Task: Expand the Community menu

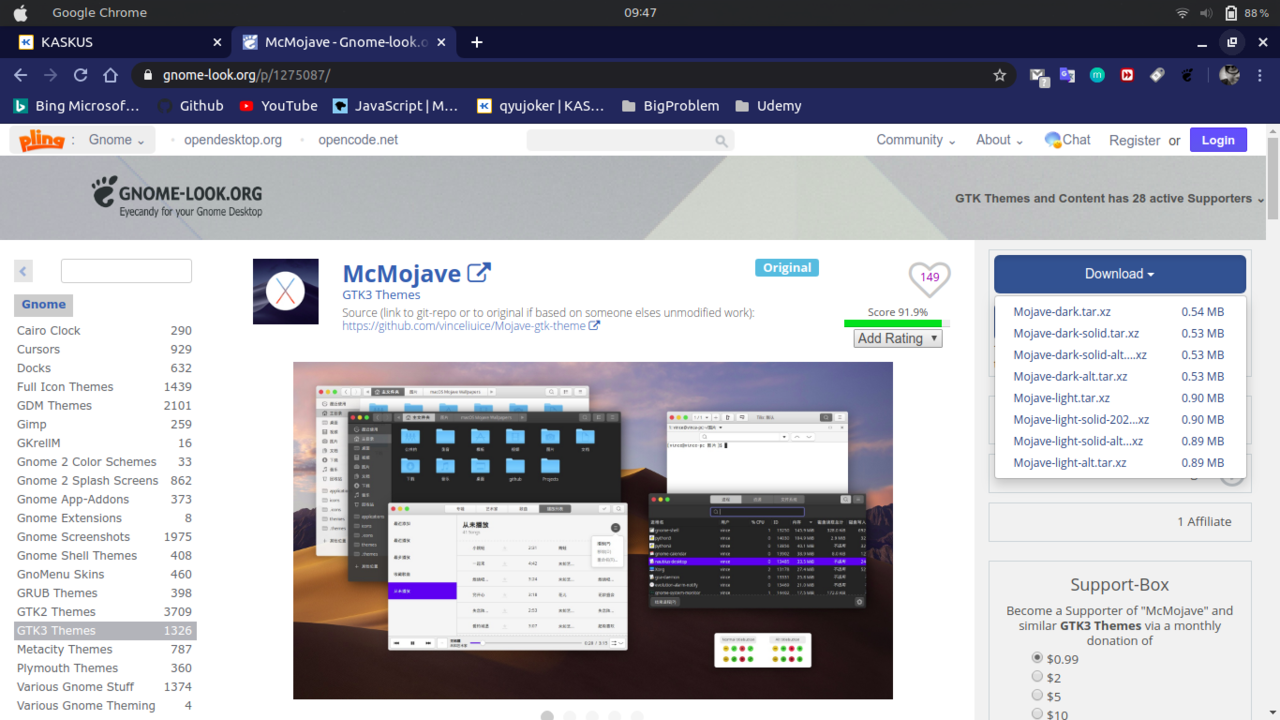Action: (x=916, y=140)
